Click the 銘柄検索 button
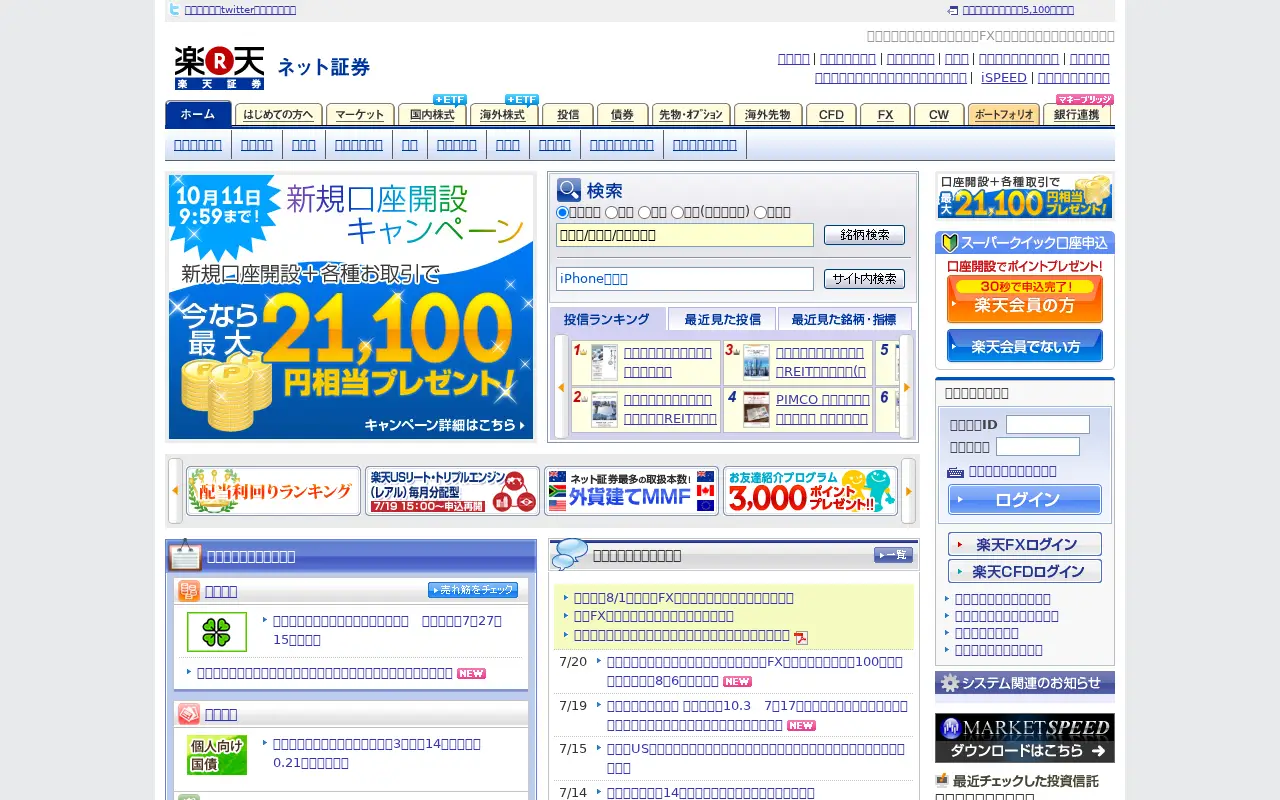The image size is (1280, 800). pyautogui.click(x=864, y=235)
